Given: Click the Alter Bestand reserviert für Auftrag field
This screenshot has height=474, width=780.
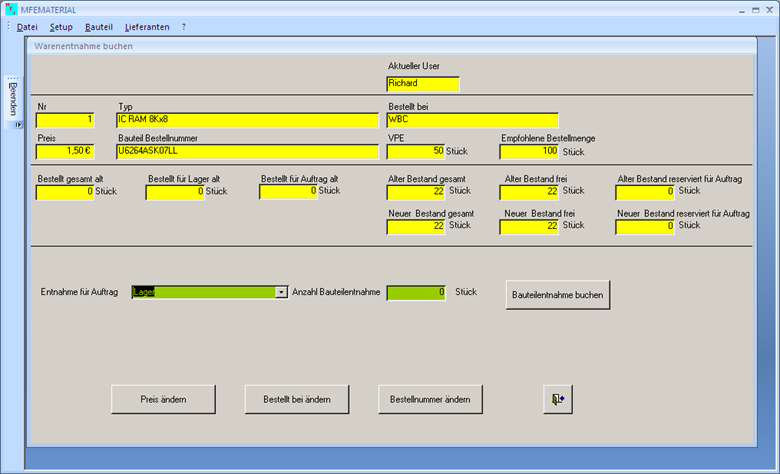Looking at the screenshot, I should [645, 191].
